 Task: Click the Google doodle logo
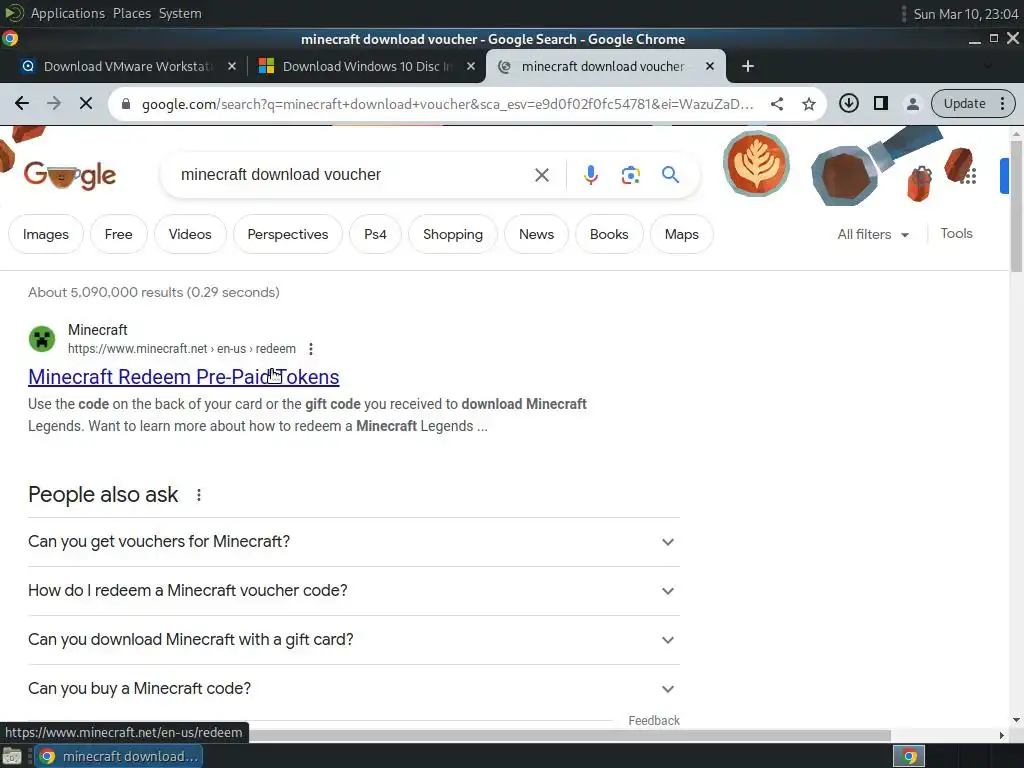tap(70, 175)
